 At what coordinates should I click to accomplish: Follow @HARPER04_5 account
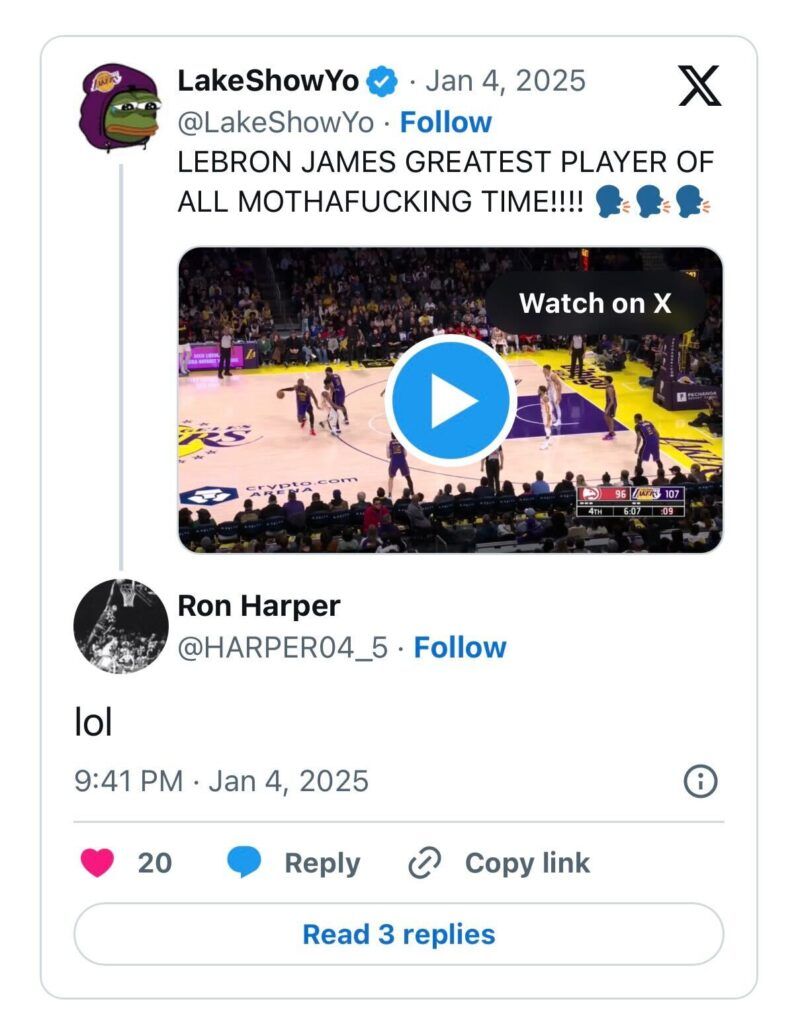[460, 647]
